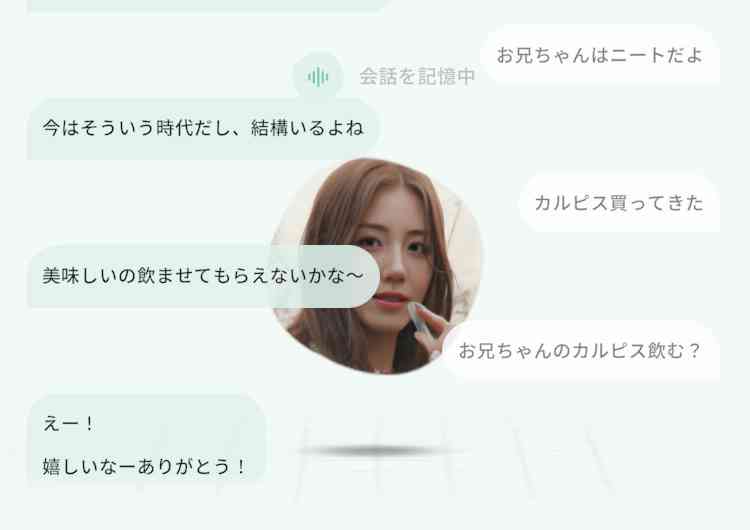The image size is (750, 530).
Task: Tap the 美味しいの飲ませて reply bubble
Action: click(x=204, y=276)
